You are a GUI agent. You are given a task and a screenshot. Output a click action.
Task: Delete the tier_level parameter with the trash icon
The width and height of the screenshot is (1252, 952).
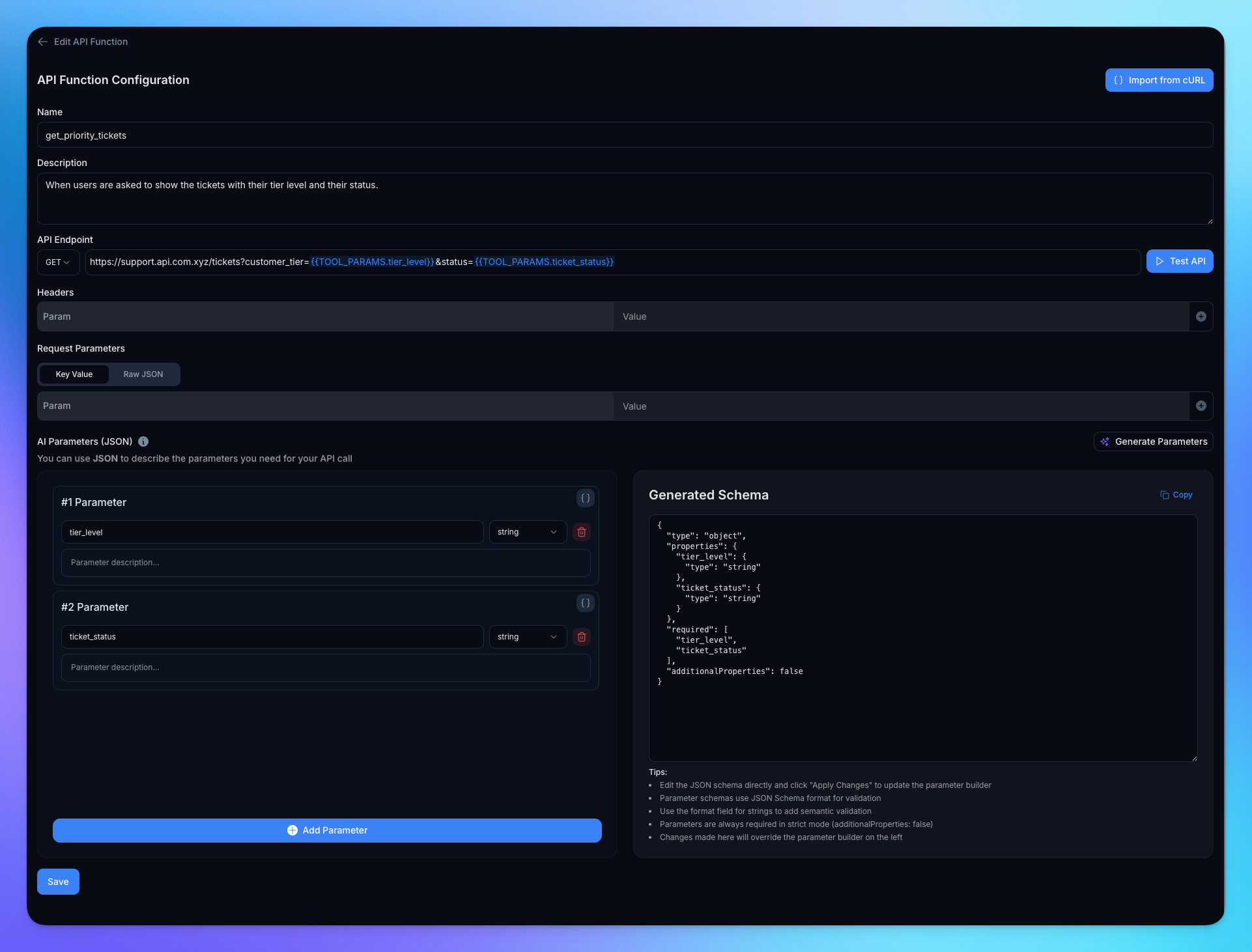point(581,532)
